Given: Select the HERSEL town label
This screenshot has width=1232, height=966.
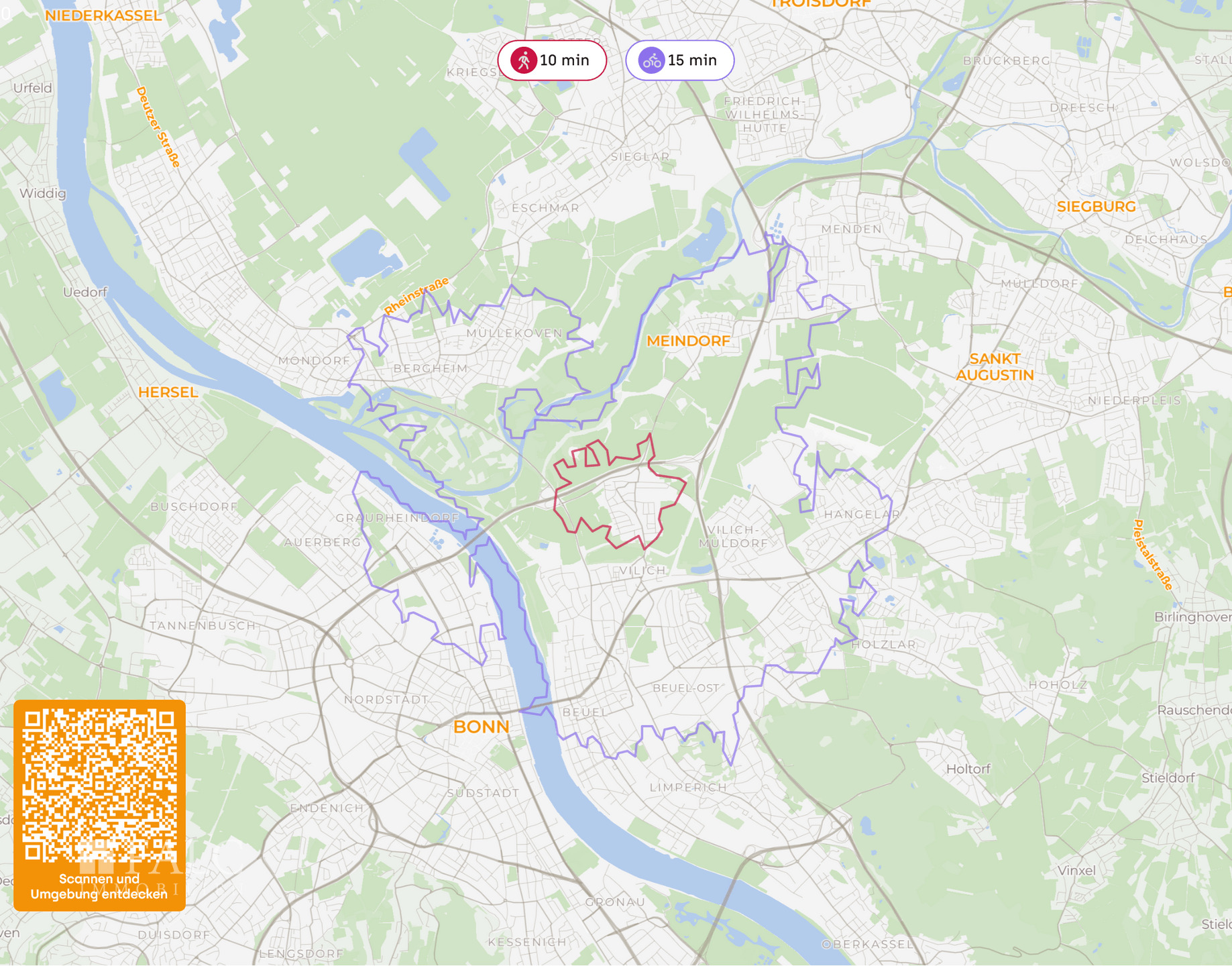Looking at the screenshot, I should (168, 392).
